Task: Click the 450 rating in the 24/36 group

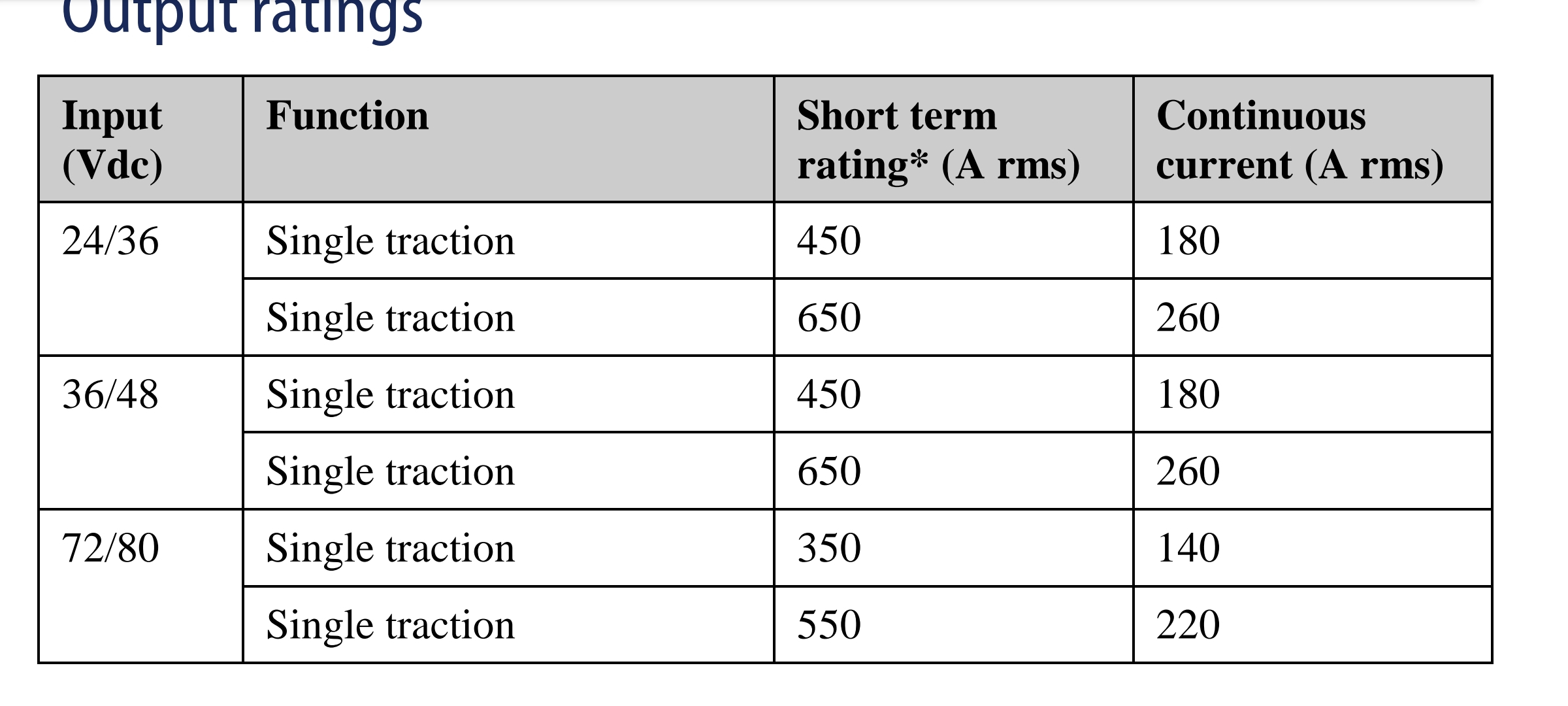Action: click(829, 241)
